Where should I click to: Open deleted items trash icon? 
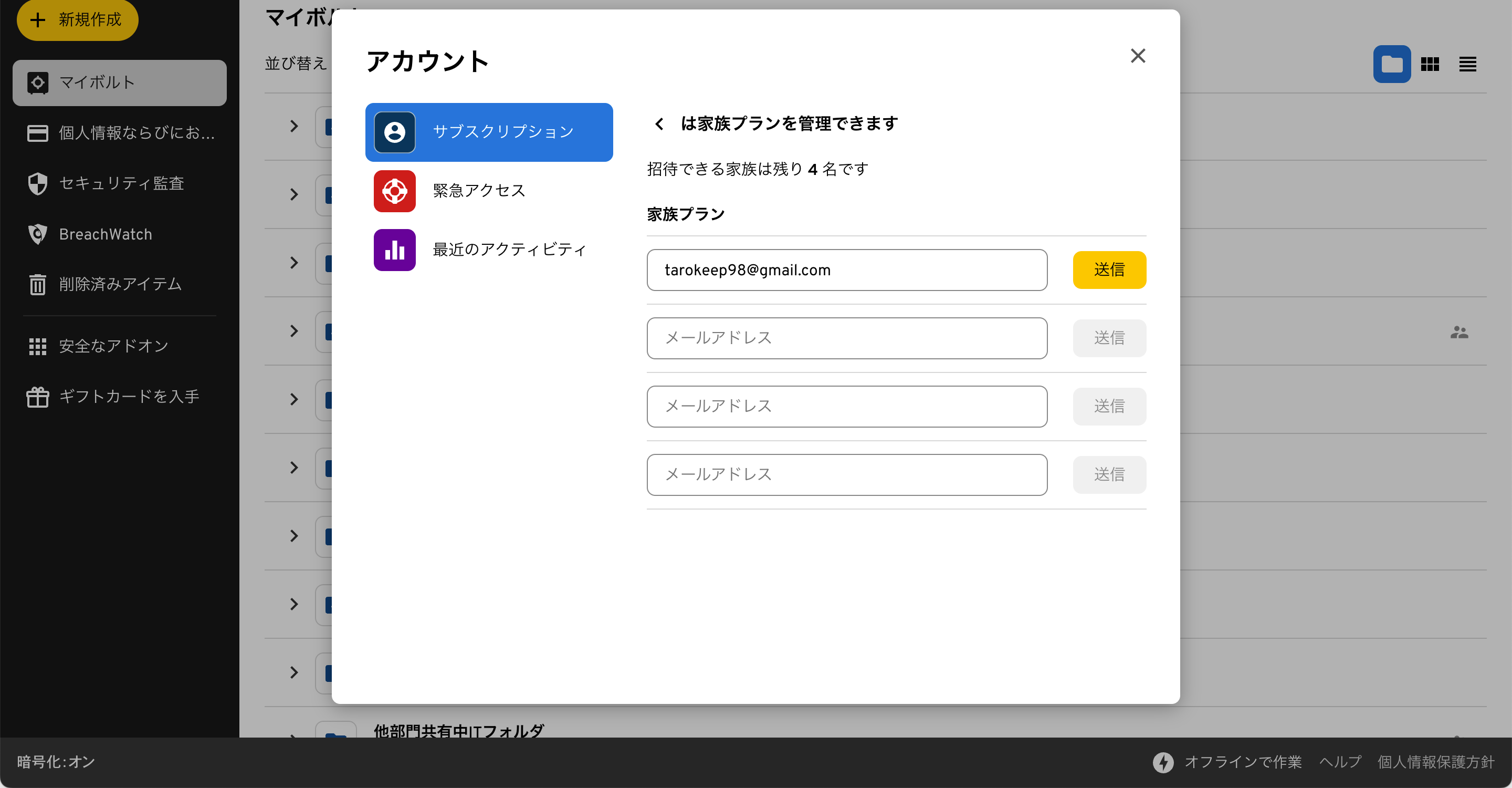38,284
